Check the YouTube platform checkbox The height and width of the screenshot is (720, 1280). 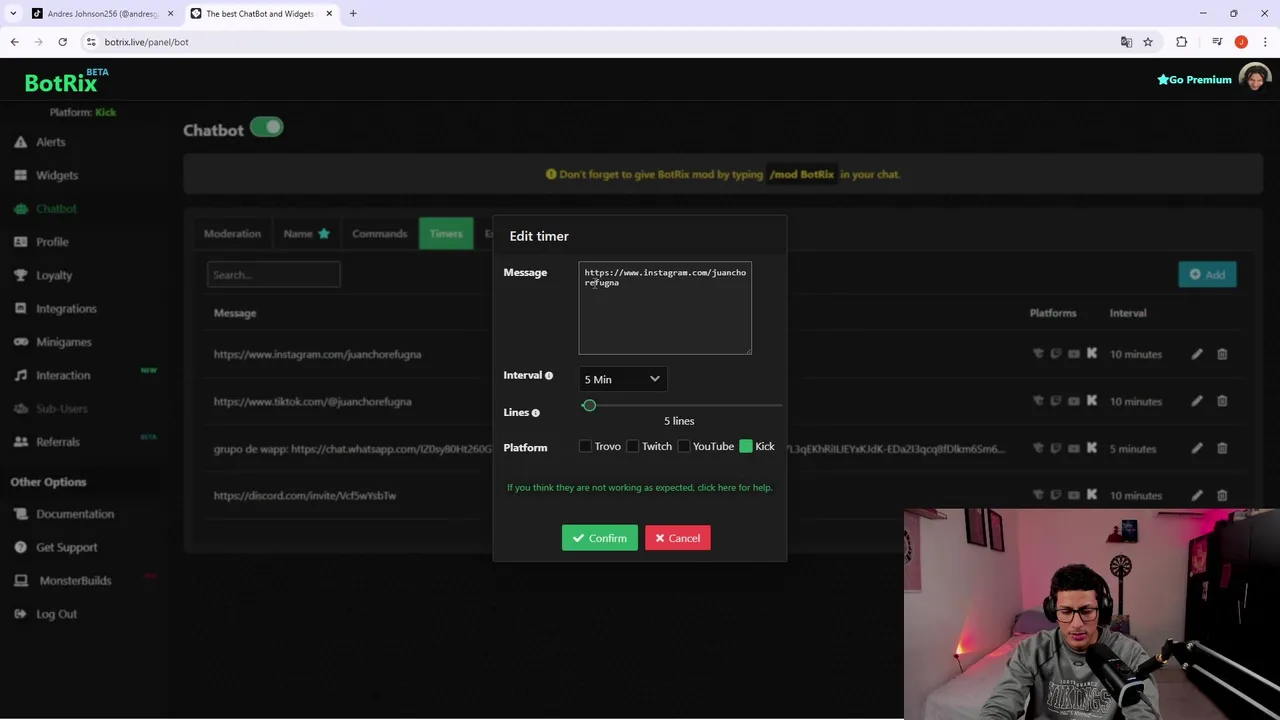click(x=684, y=447)
